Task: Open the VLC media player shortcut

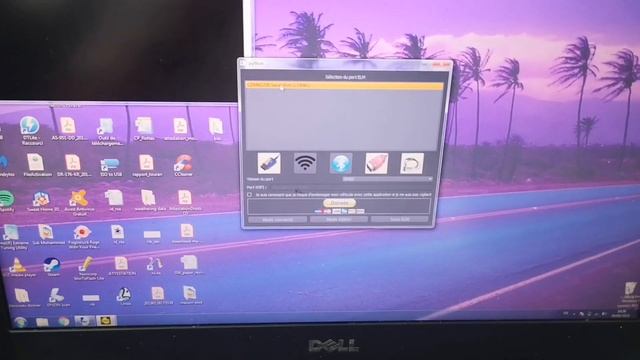Action: 18,268
